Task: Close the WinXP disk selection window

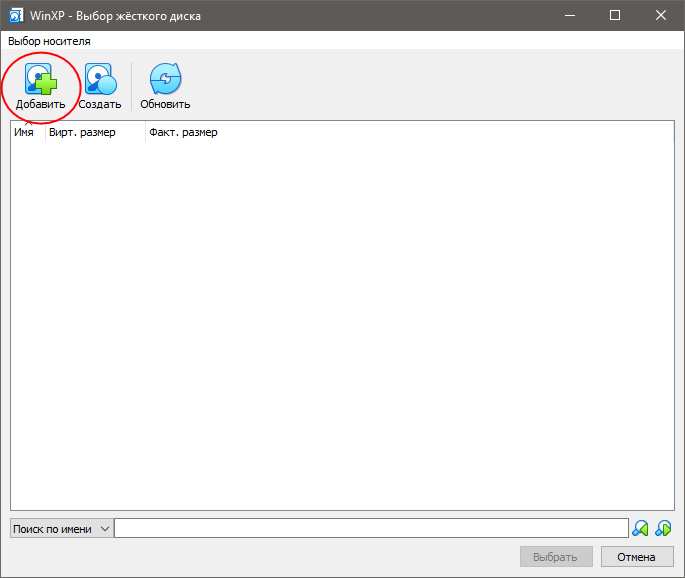Action: (x=661, y=15)
